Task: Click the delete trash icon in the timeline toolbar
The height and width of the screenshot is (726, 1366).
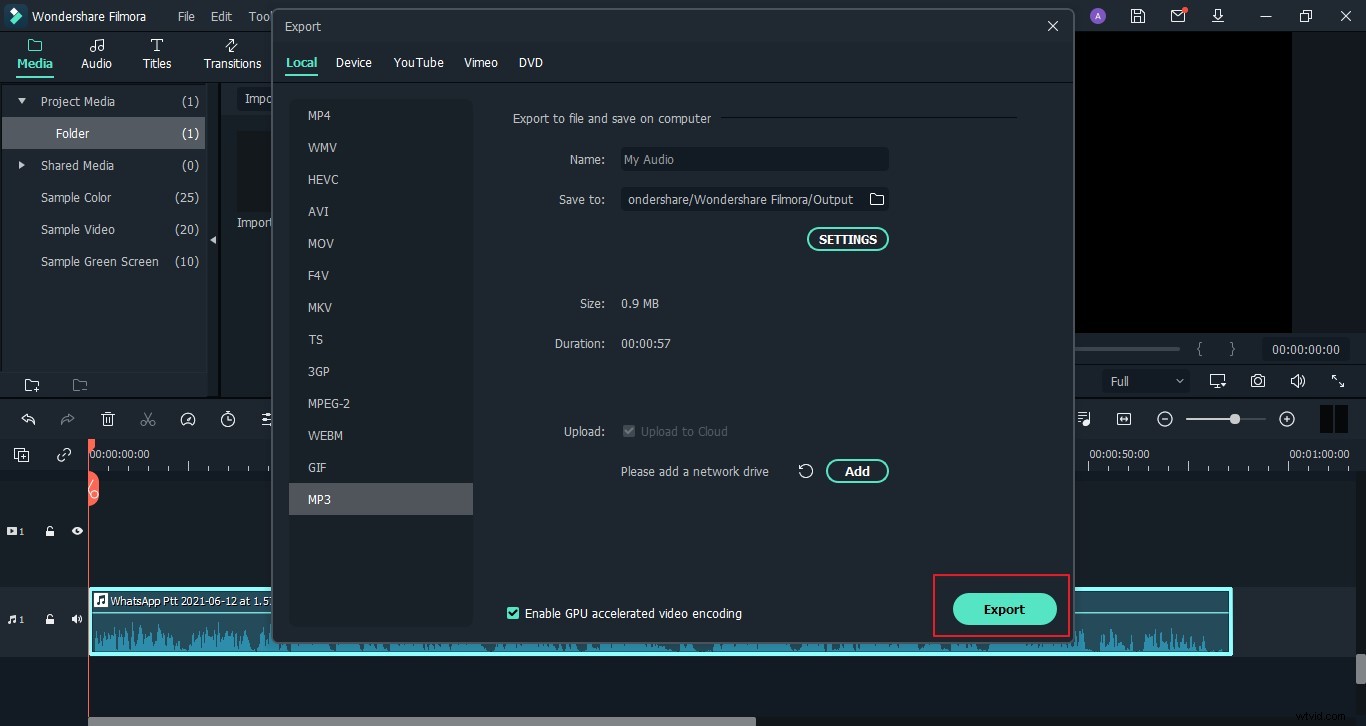Action: (x=108, y=419)
